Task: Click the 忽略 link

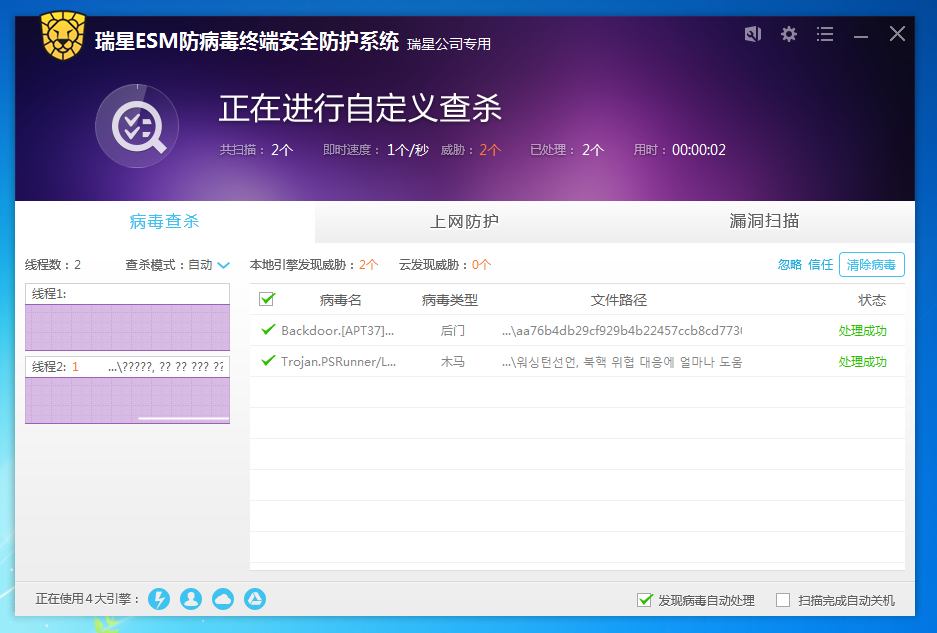Action: point(789,265)
